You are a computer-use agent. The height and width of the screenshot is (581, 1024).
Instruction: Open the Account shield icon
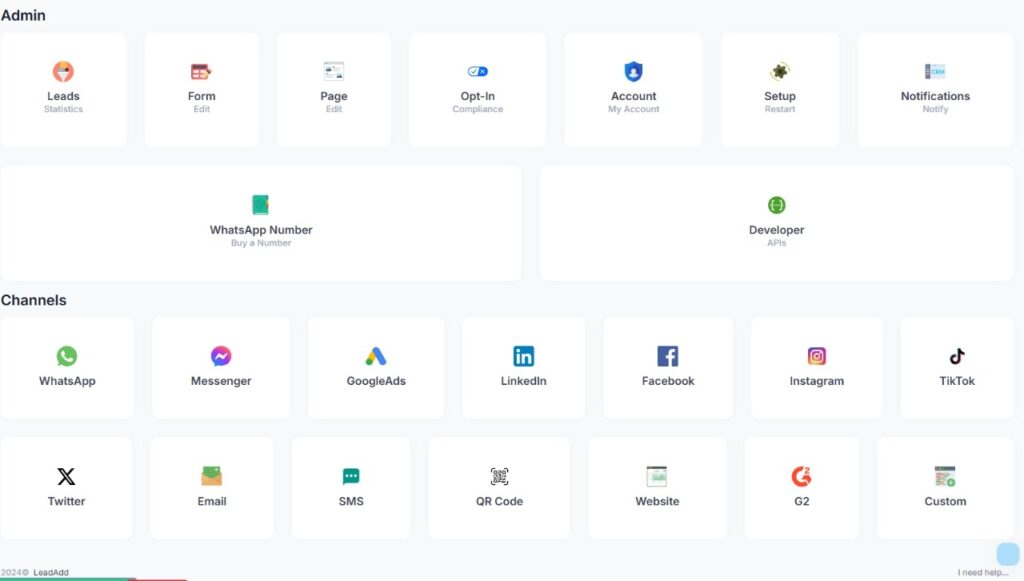tap(633, 72)
